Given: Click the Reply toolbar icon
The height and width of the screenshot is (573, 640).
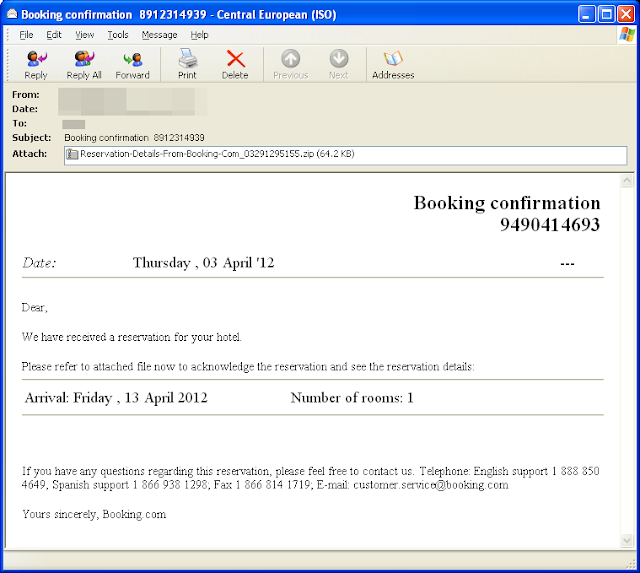Looking at the screenshot, I should (x=36, y=59).
